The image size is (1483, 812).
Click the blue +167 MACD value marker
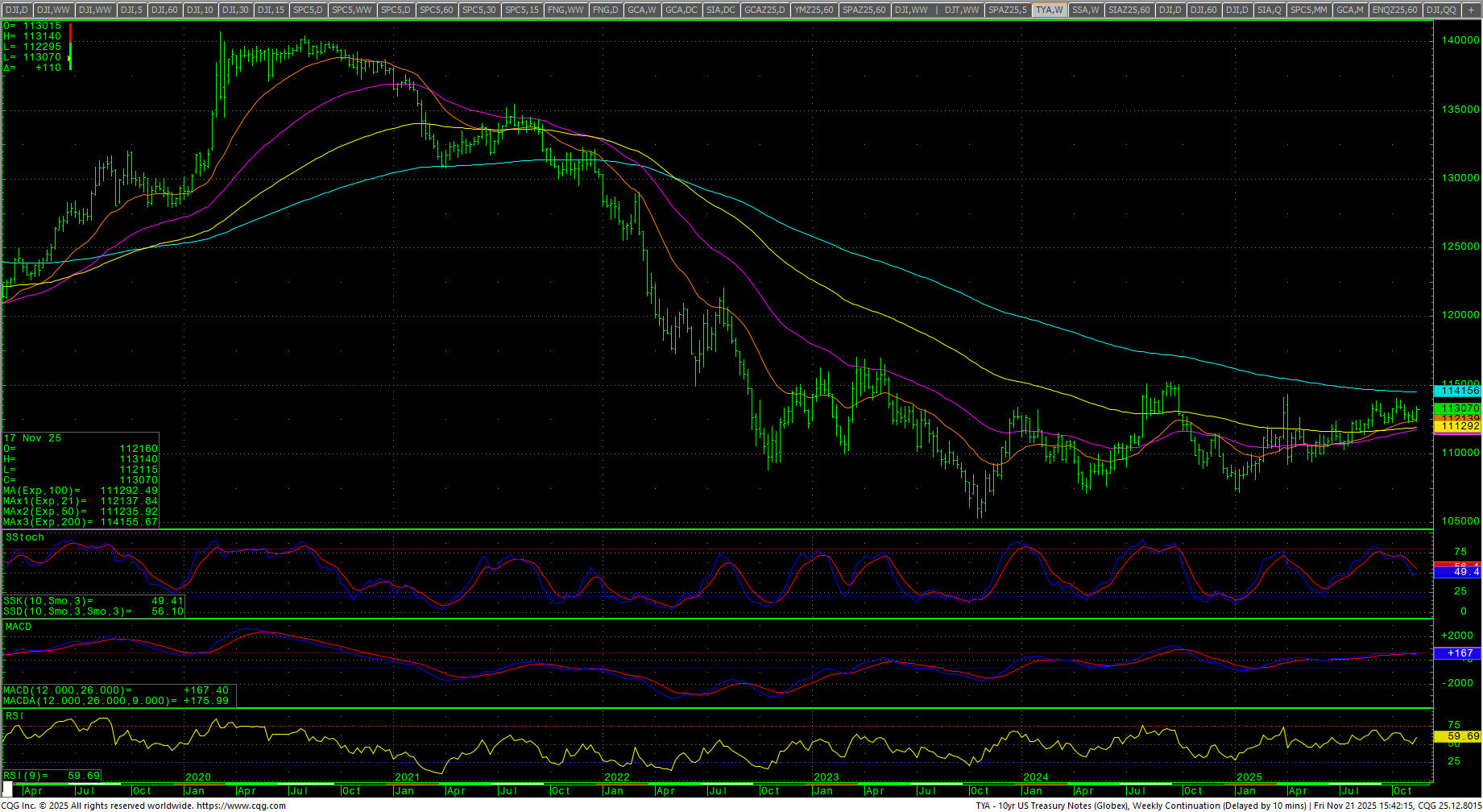[1460, 653]
